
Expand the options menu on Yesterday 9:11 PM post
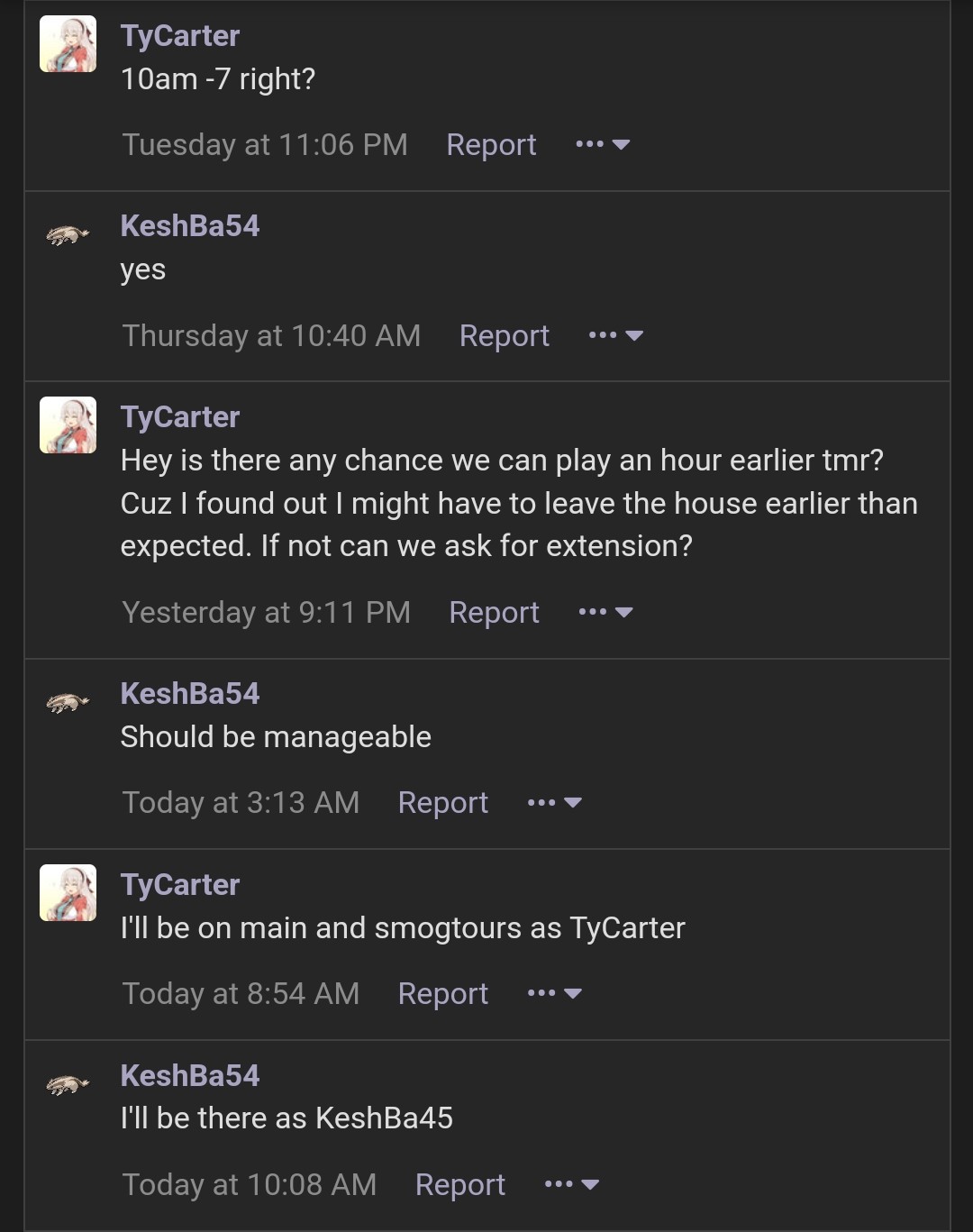coord(605,612)
